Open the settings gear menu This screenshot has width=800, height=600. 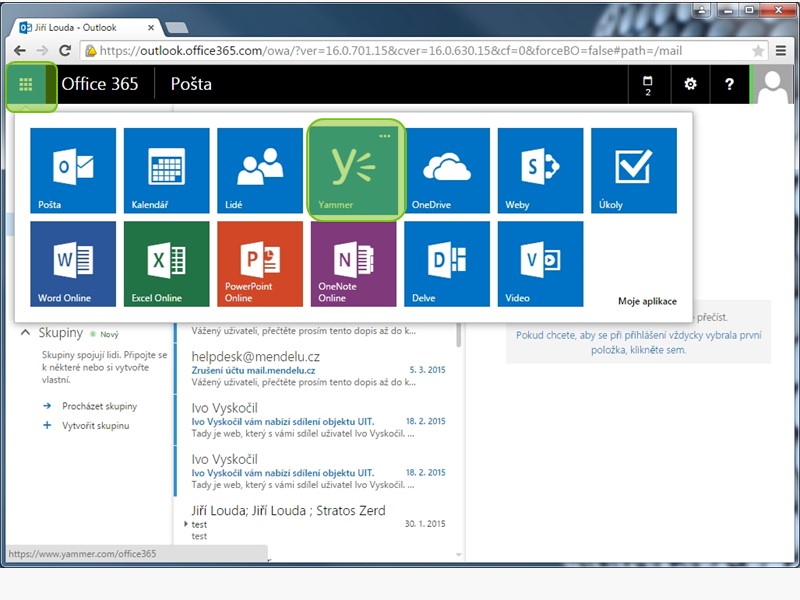click(x=690, y=85)
